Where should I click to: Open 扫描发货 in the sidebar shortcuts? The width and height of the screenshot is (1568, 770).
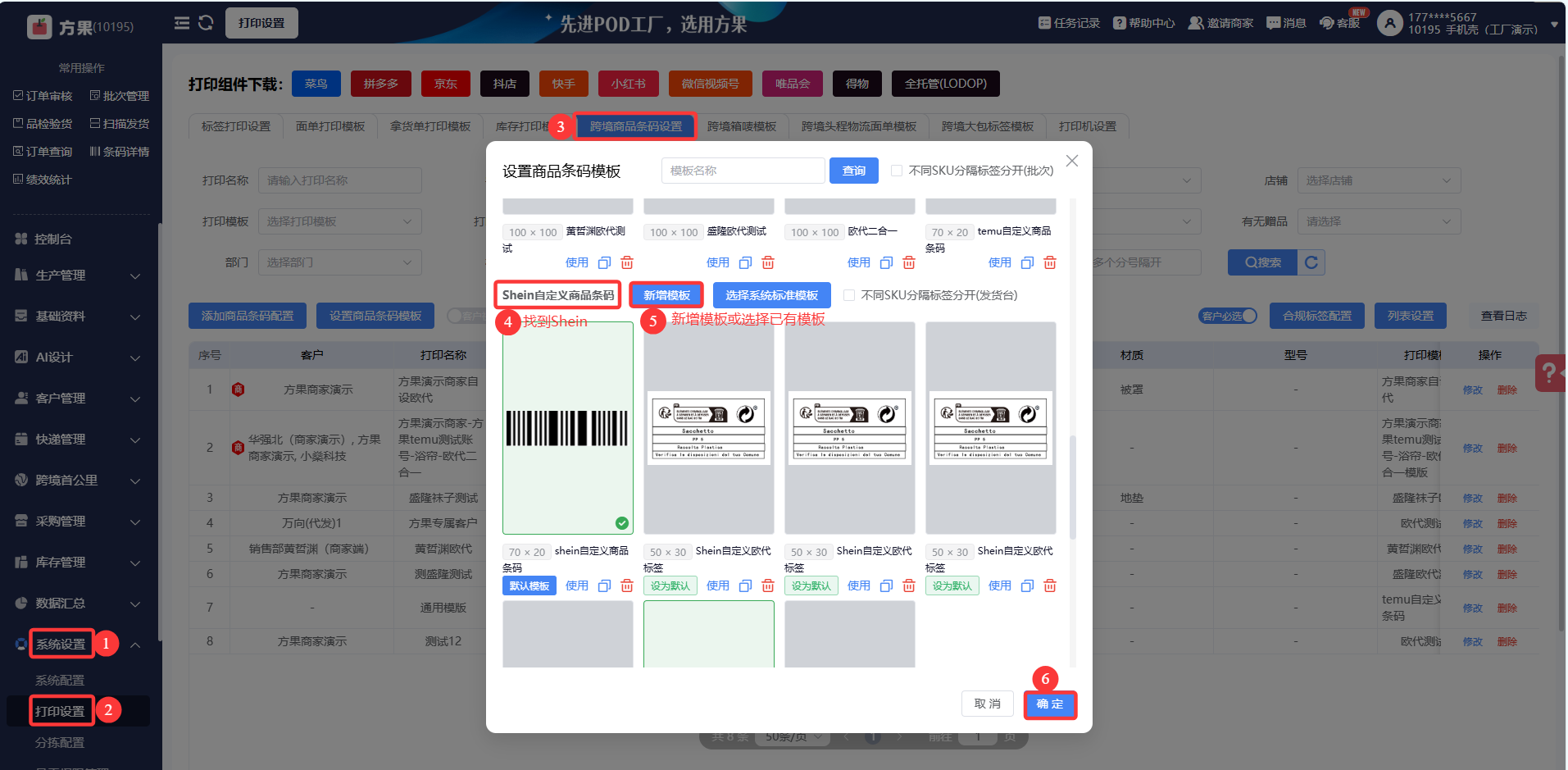point(120,124)
